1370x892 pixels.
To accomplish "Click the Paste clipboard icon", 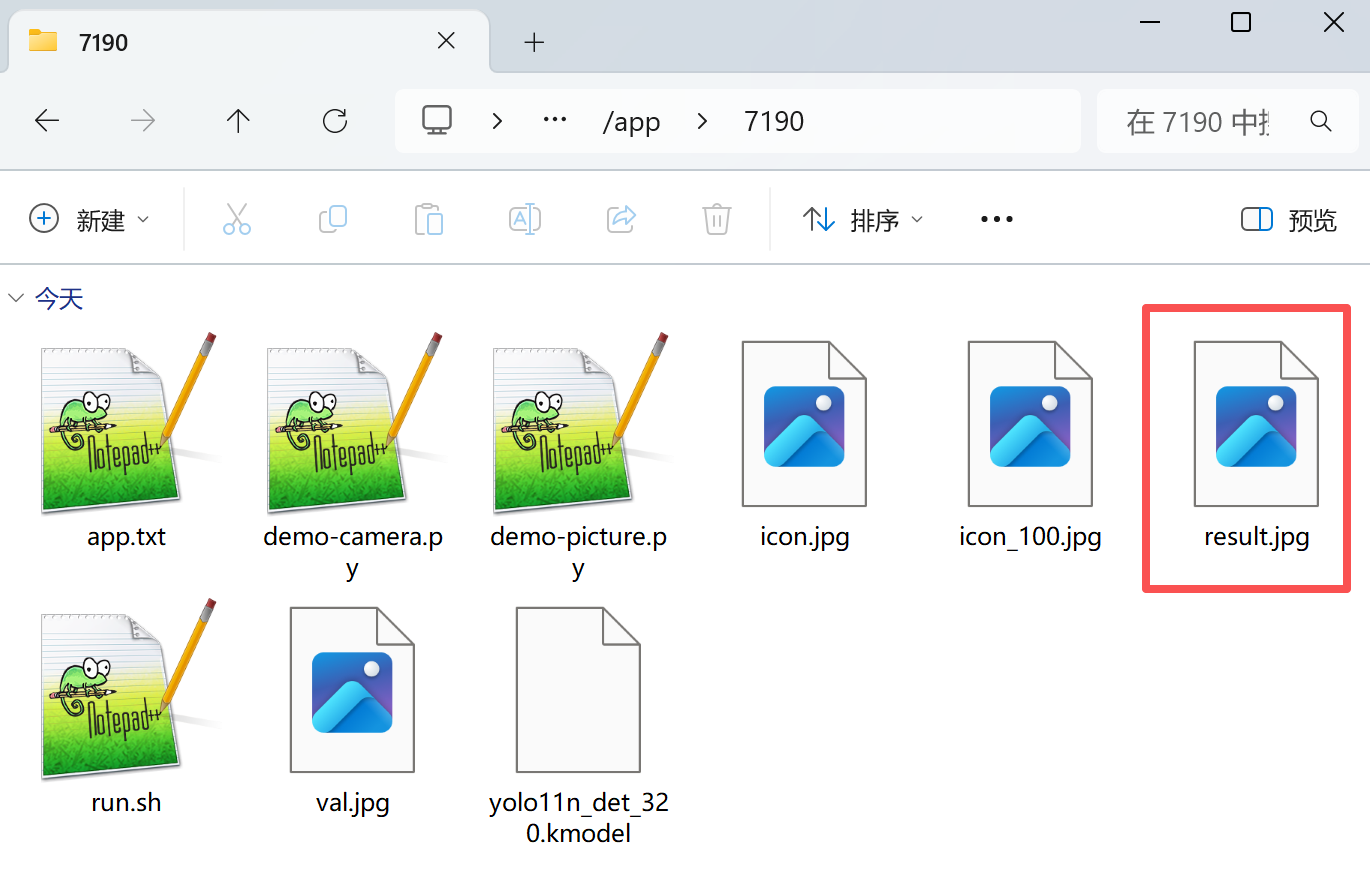I will coord(428,219).
